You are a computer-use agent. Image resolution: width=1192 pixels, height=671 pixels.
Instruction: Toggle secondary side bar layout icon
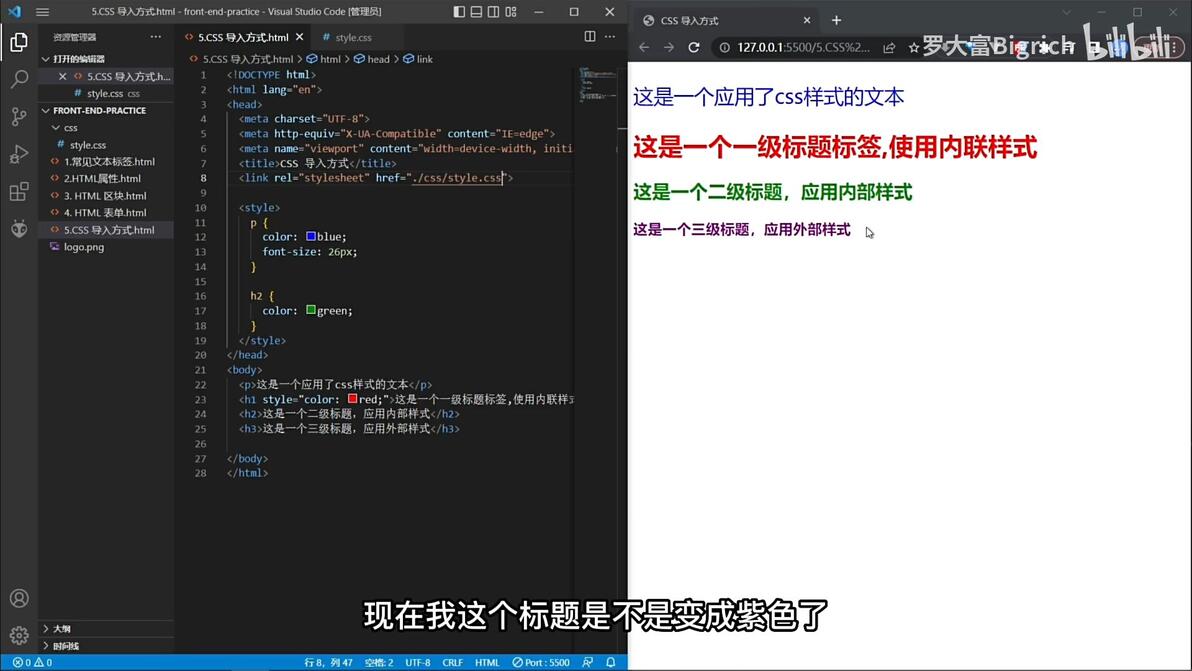click(x=494, y=11)
